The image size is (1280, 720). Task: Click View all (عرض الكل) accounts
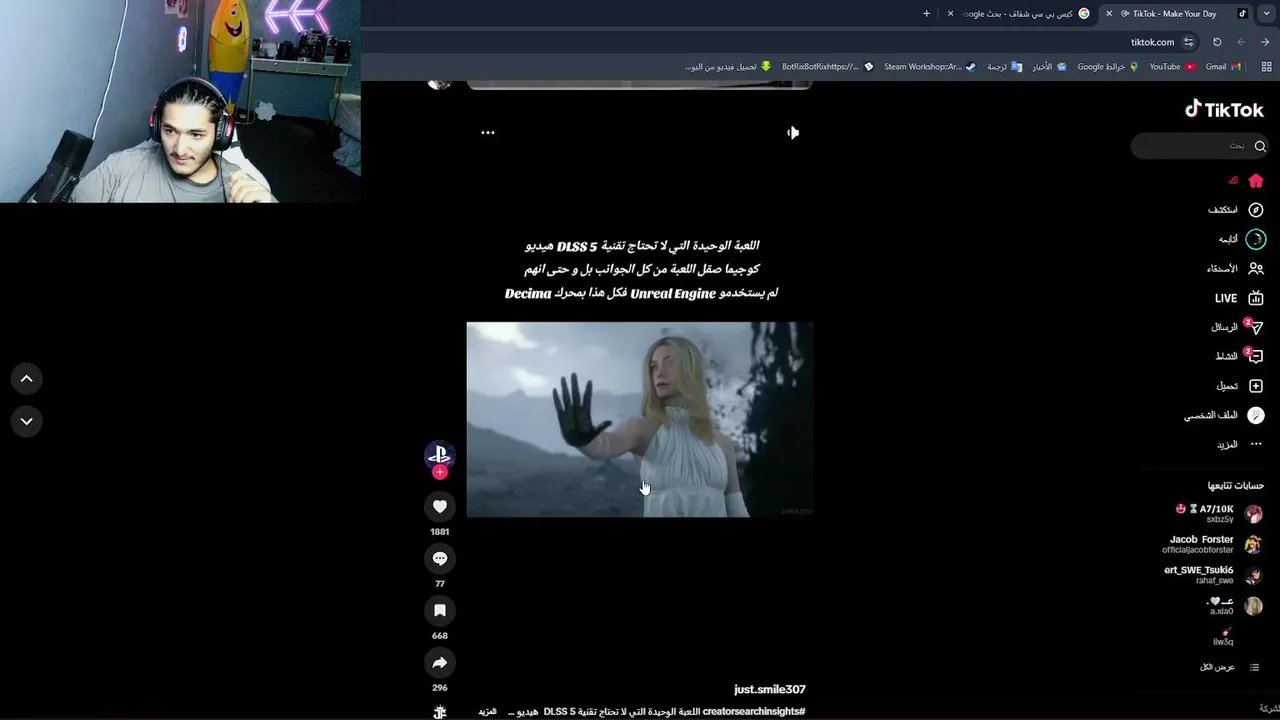click(x=1230, y=667)
